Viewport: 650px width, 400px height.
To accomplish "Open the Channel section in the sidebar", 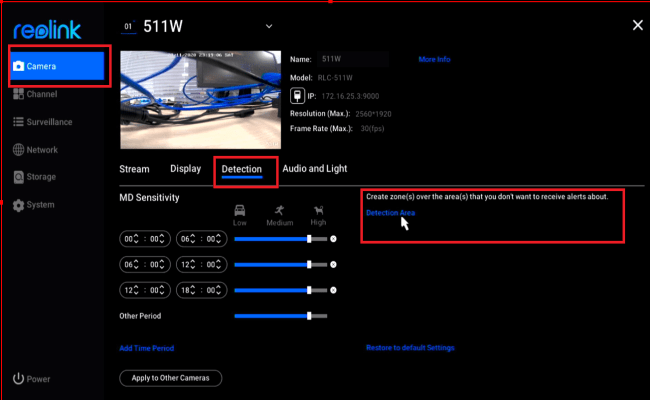I will click(x=35, y=94).
